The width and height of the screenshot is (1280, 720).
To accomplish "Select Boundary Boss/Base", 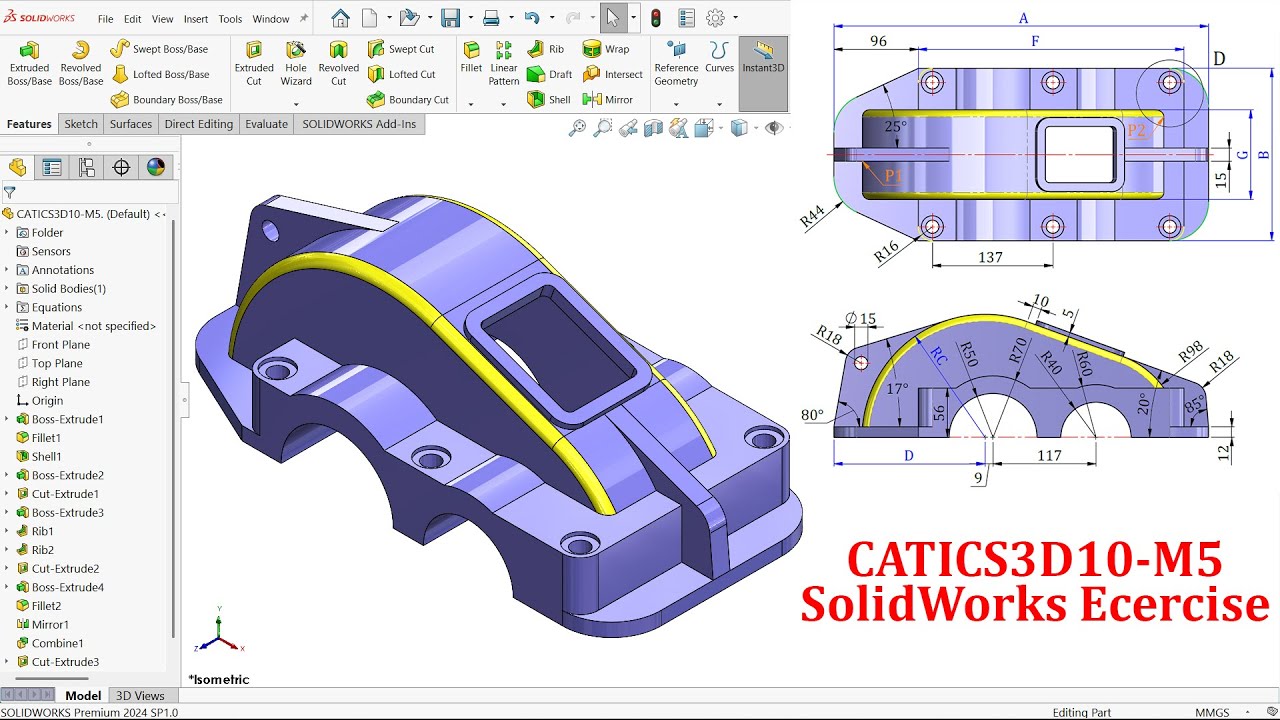I will click(166, 99).
